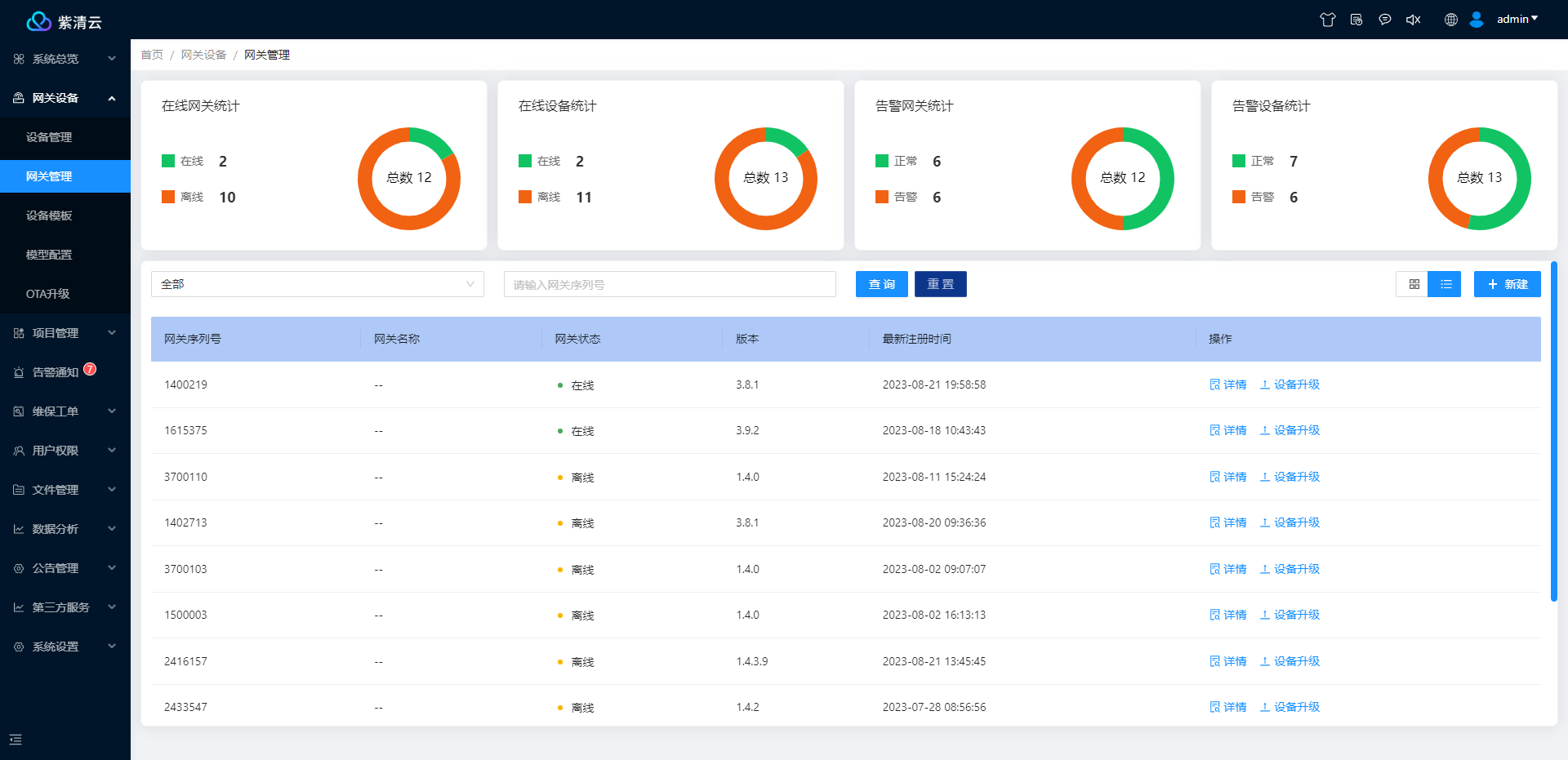1568x760 pixels.
Task: Expand the 第三方服务 menu
Action: coord(65,607)
